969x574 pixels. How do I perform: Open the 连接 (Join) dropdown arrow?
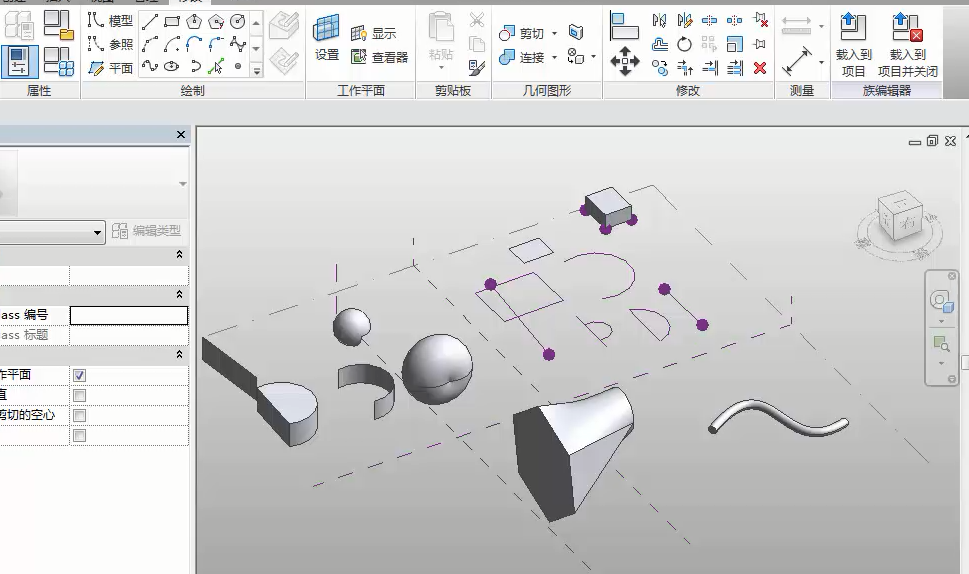(x=553, y=58)
